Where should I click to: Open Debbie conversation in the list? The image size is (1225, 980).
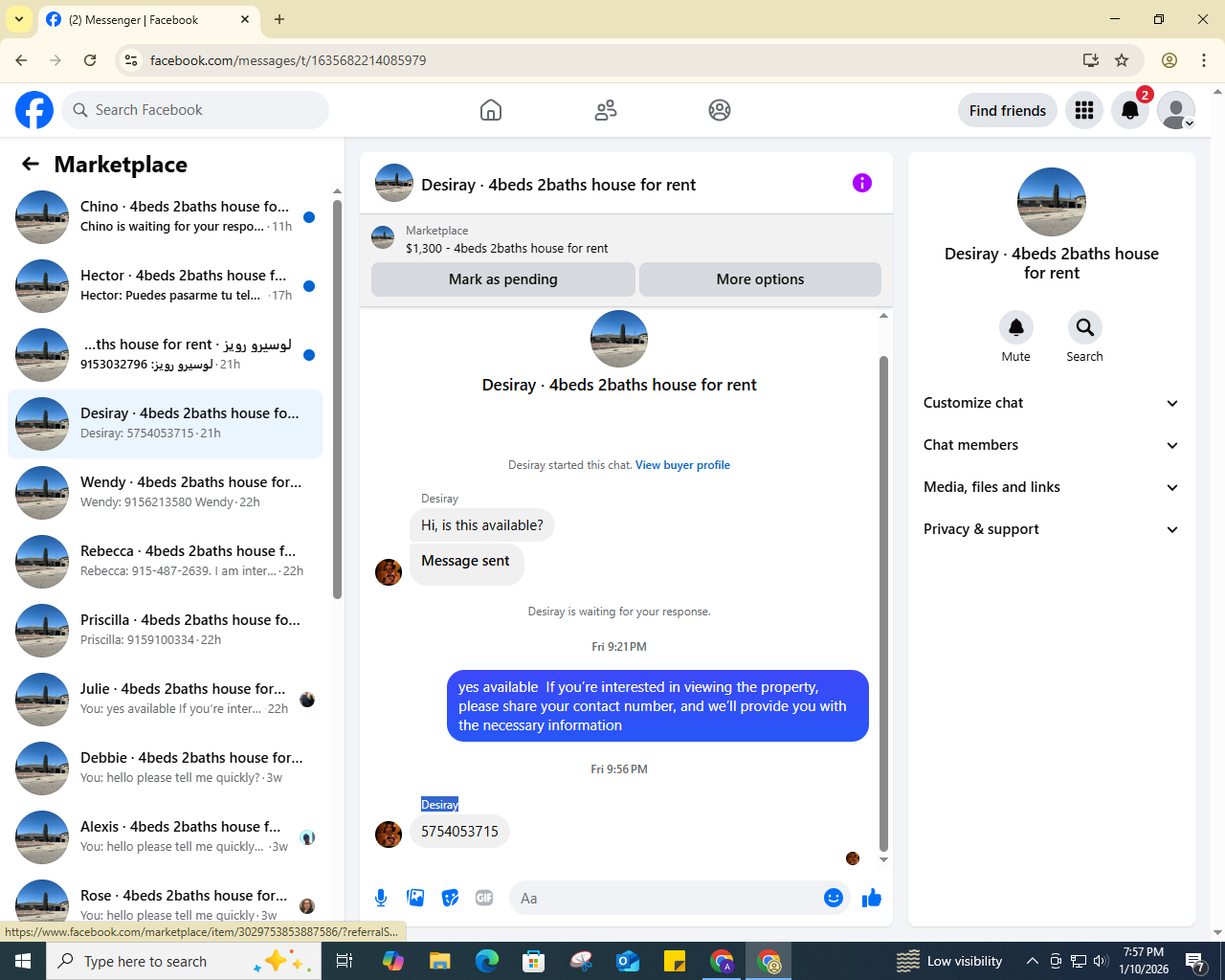[165, 768]
